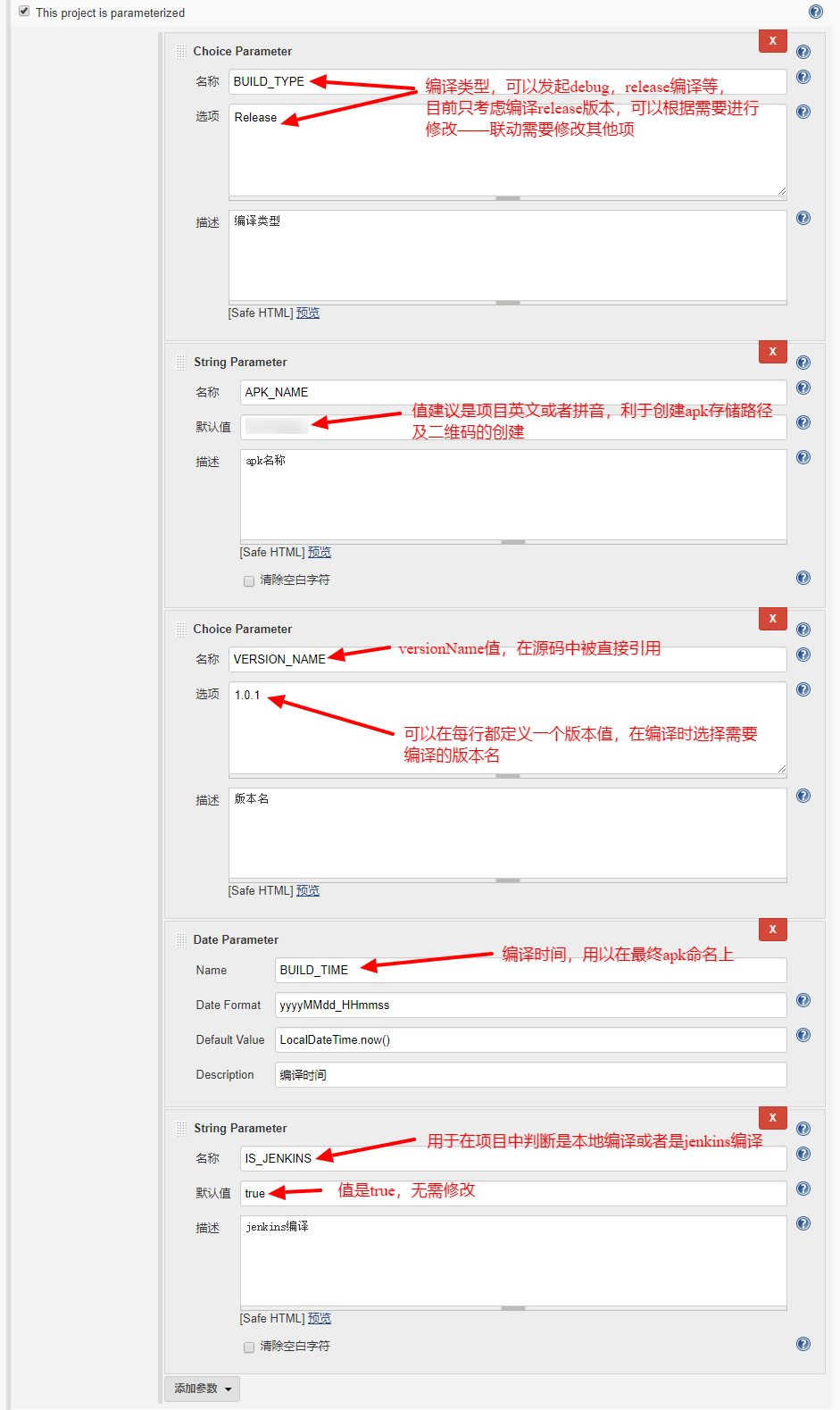Open help for VERSION_NAME name field
Screen dimensions: 840x1410
(x=803, y=655)
